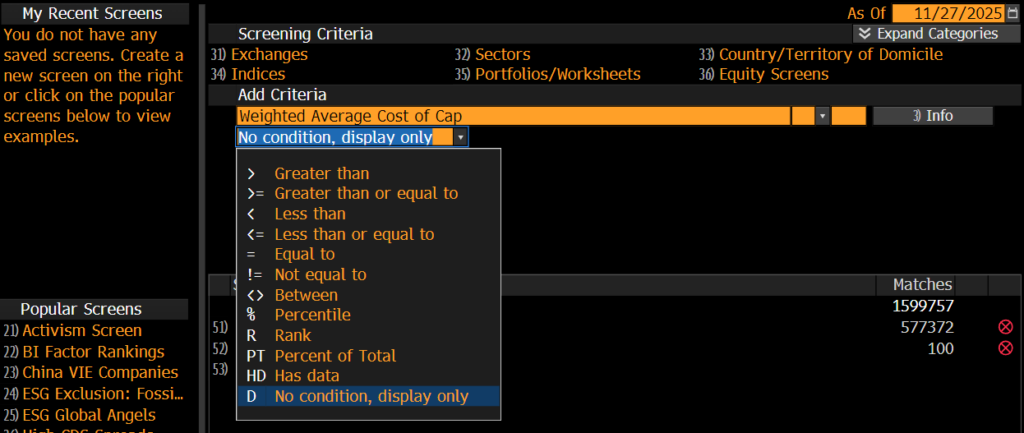
Task: Remove the criteria row with 577372 matches
Action: pyautogui.click(x=1006, y=327)
